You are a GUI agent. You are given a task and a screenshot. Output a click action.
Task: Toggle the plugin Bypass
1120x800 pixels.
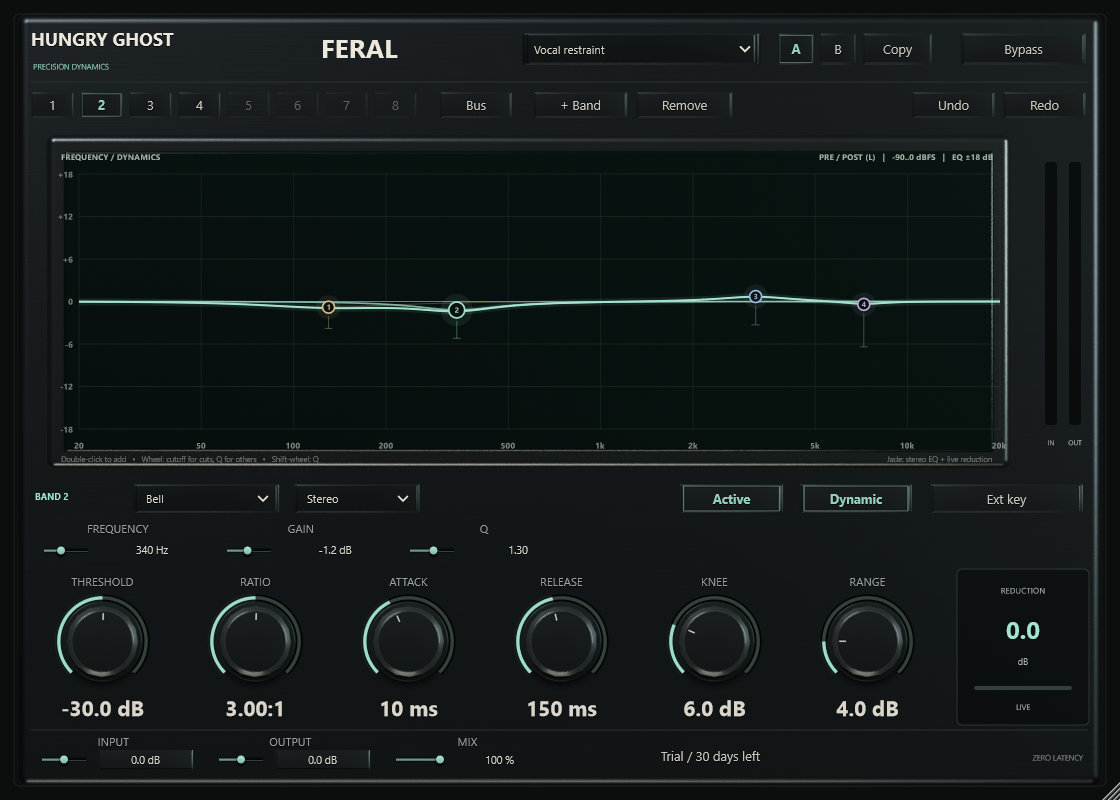[x=1023, y=49]
